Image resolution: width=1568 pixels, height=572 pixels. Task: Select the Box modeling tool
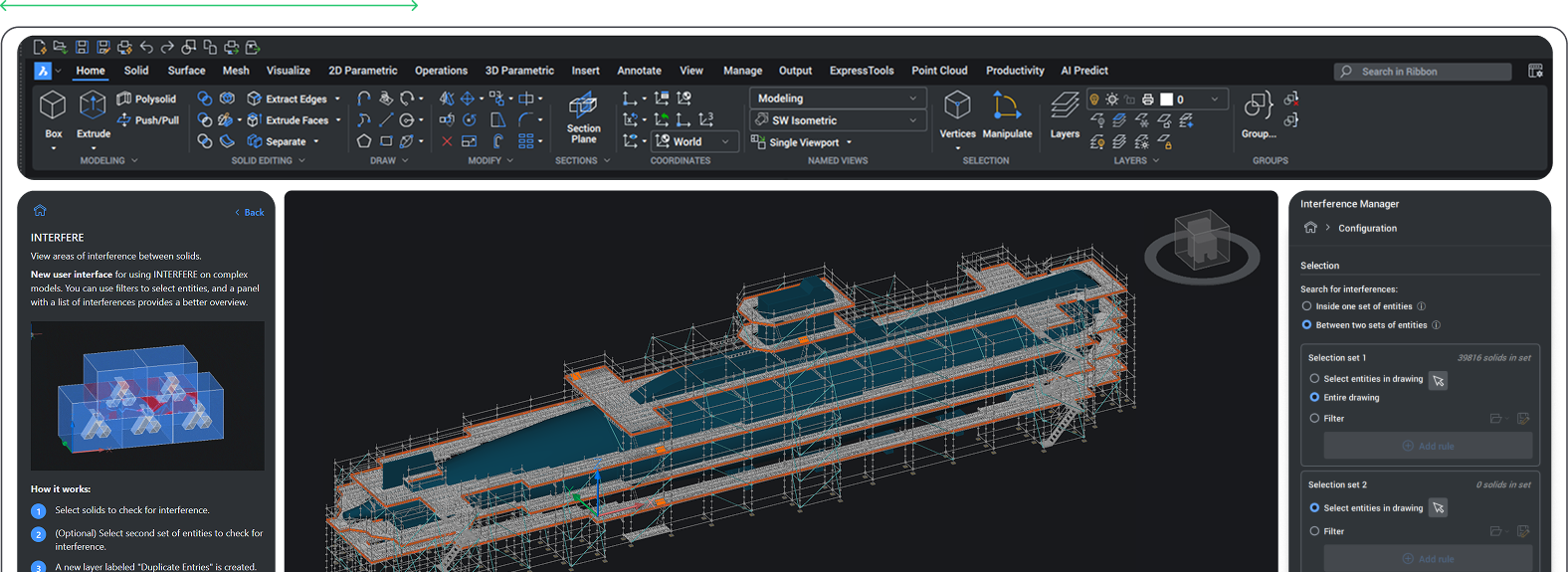[x=53, y=106]
